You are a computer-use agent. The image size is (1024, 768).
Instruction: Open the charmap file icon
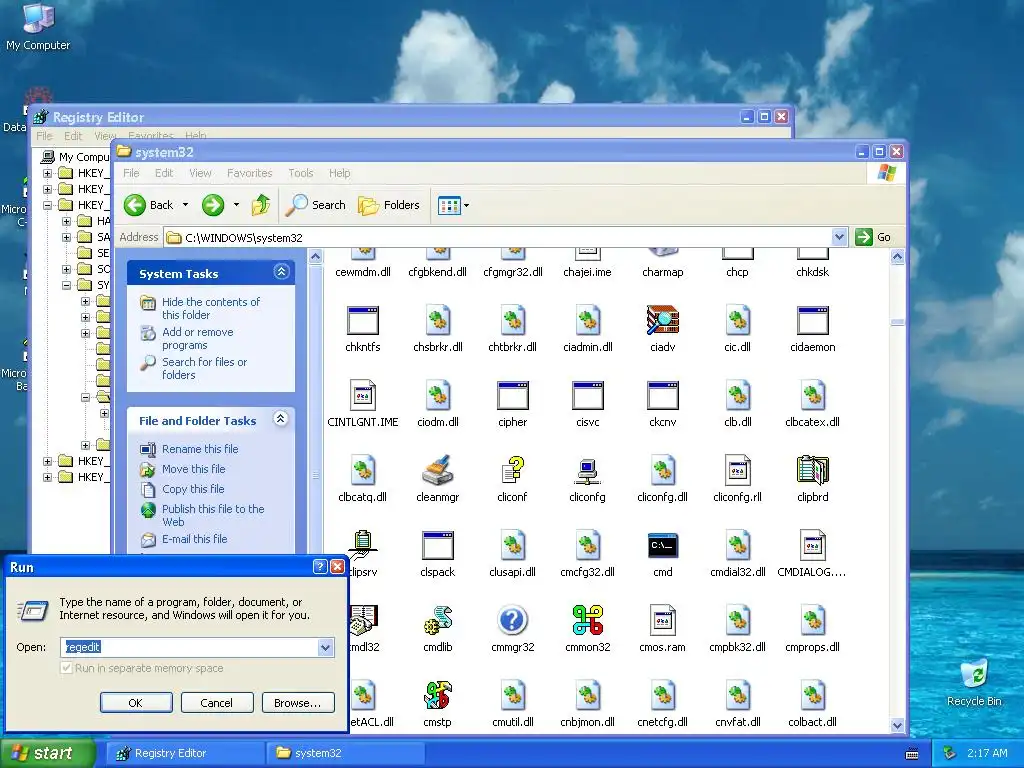662,255
